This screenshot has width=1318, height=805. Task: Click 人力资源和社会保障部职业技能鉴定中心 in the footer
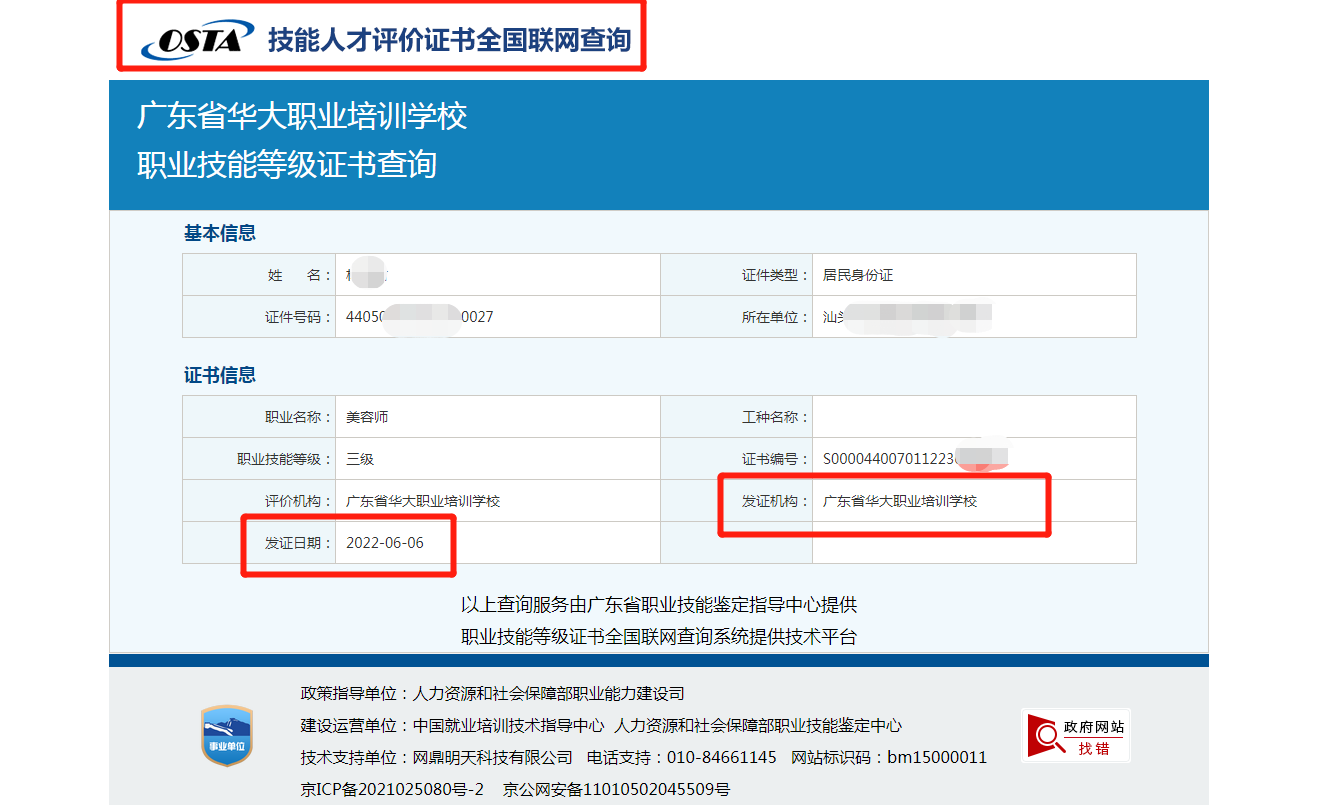coord(759,725)
